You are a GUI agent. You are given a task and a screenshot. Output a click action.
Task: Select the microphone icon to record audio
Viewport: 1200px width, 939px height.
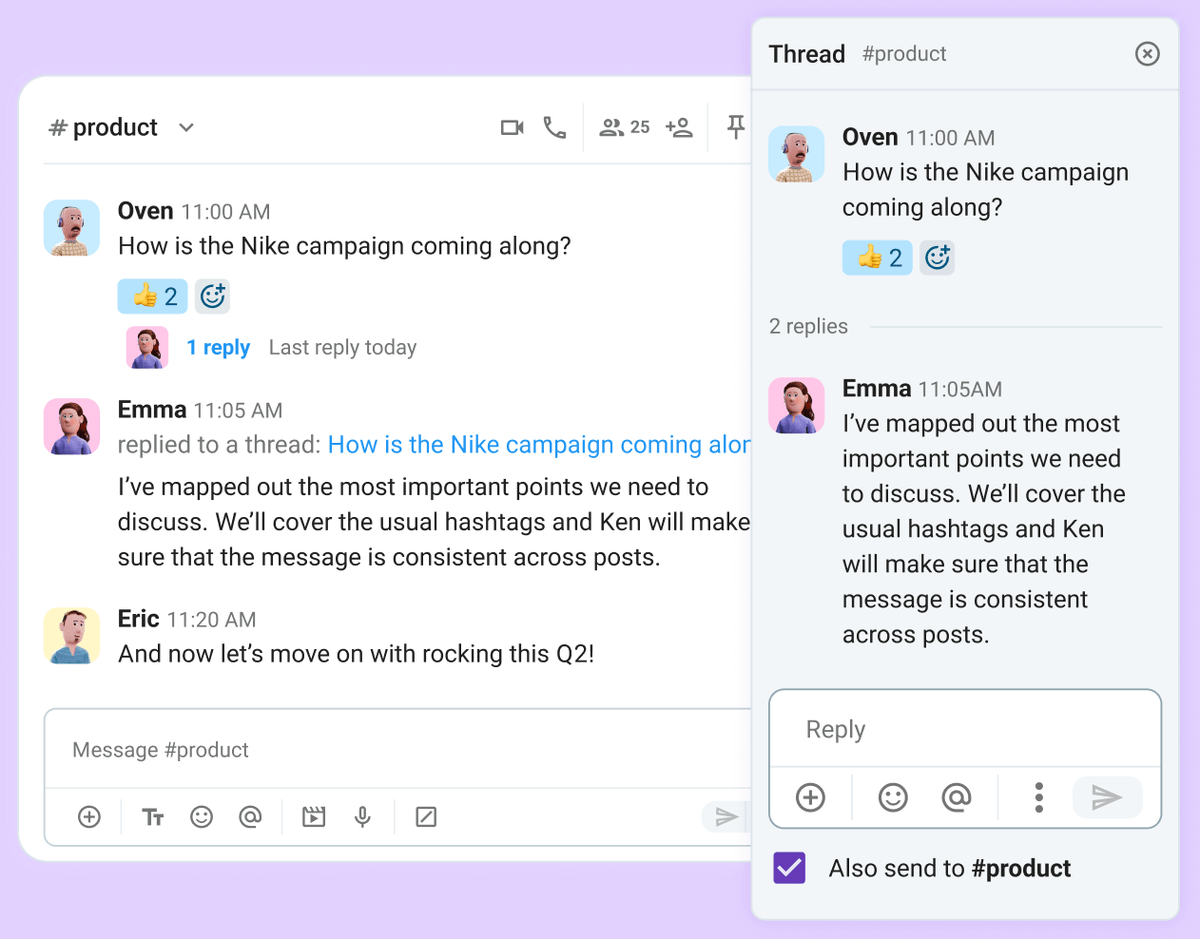tap(362, 817)
